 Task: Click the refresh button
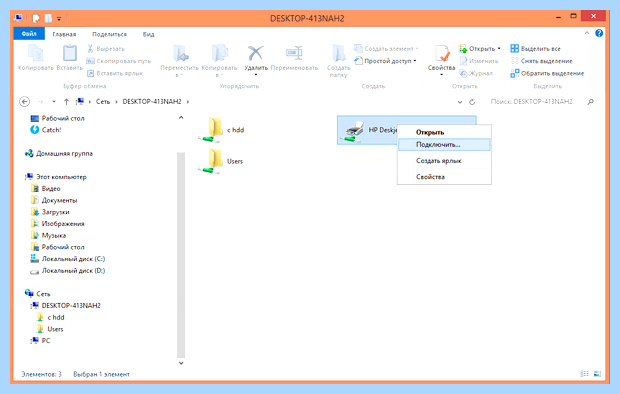click(x=472, y=102)
